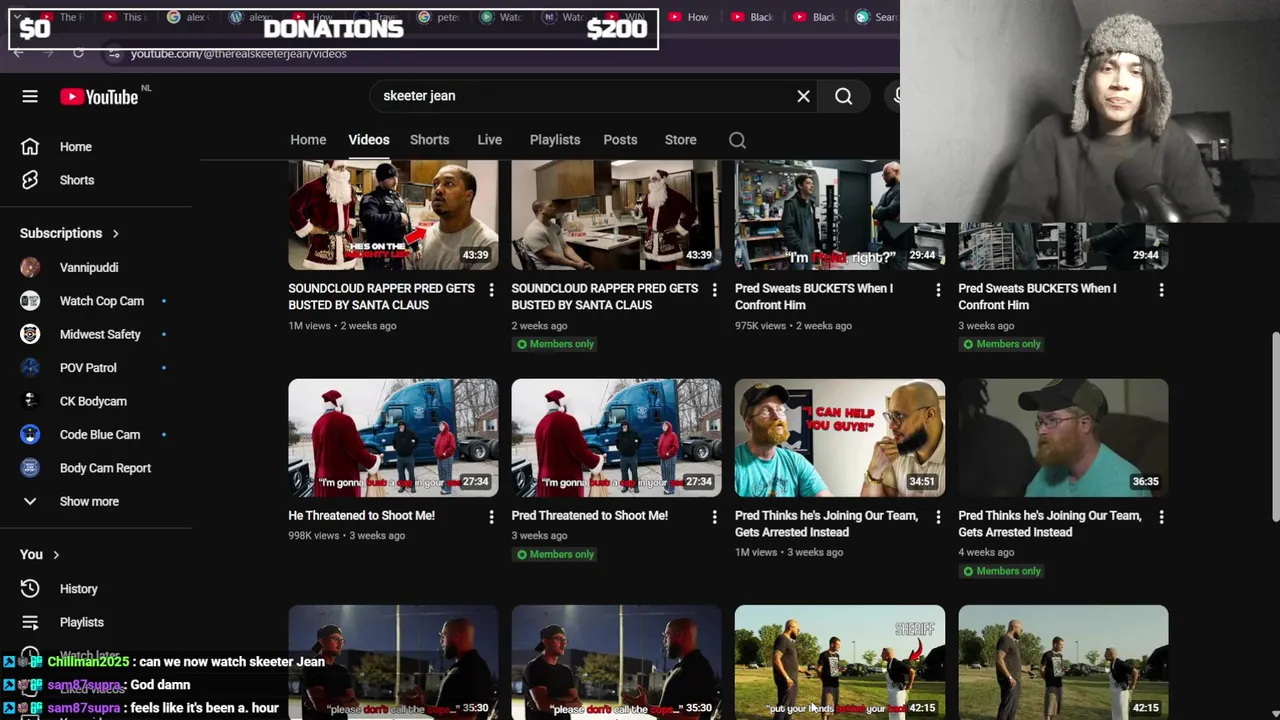Open options for 975K views Pred Sweats BUCKETS
Screen dimensions: 1280x720
(x=938, y=290)
